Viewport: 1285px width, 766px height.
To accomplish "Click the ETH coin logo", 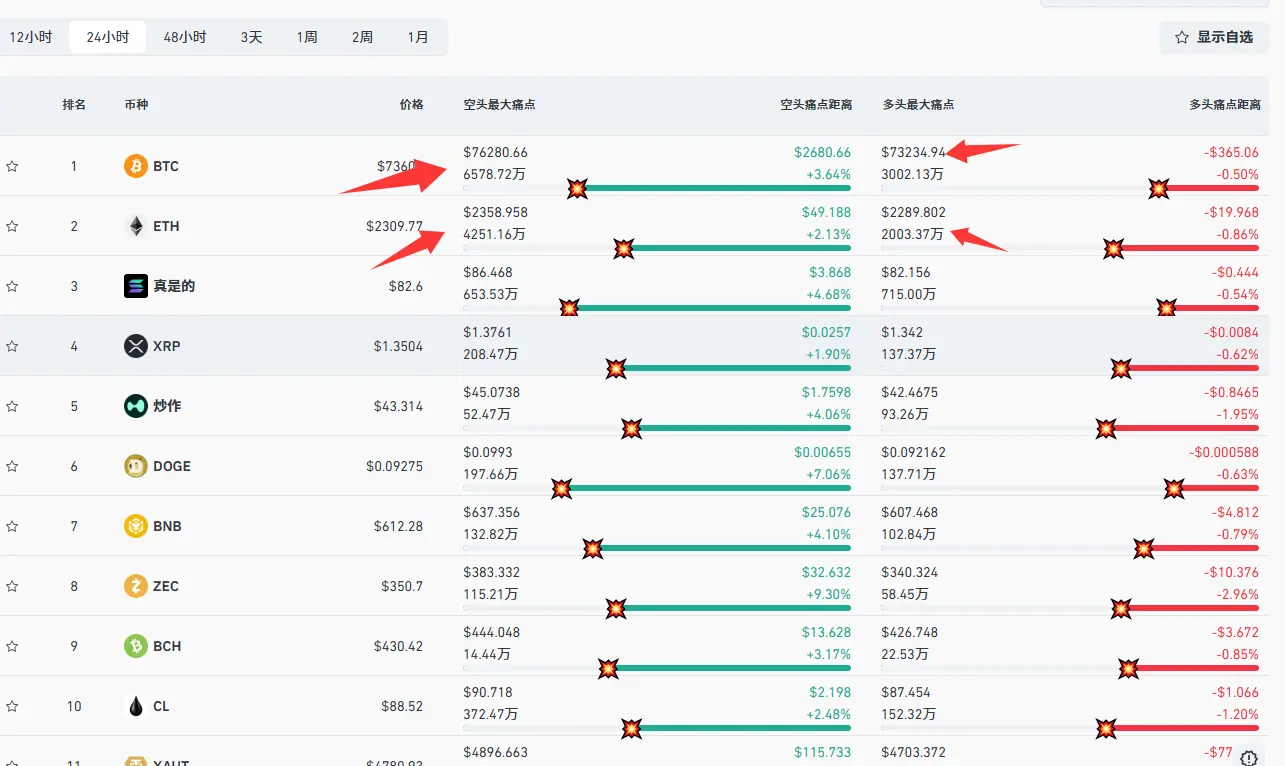I will (x=136, y=226).
